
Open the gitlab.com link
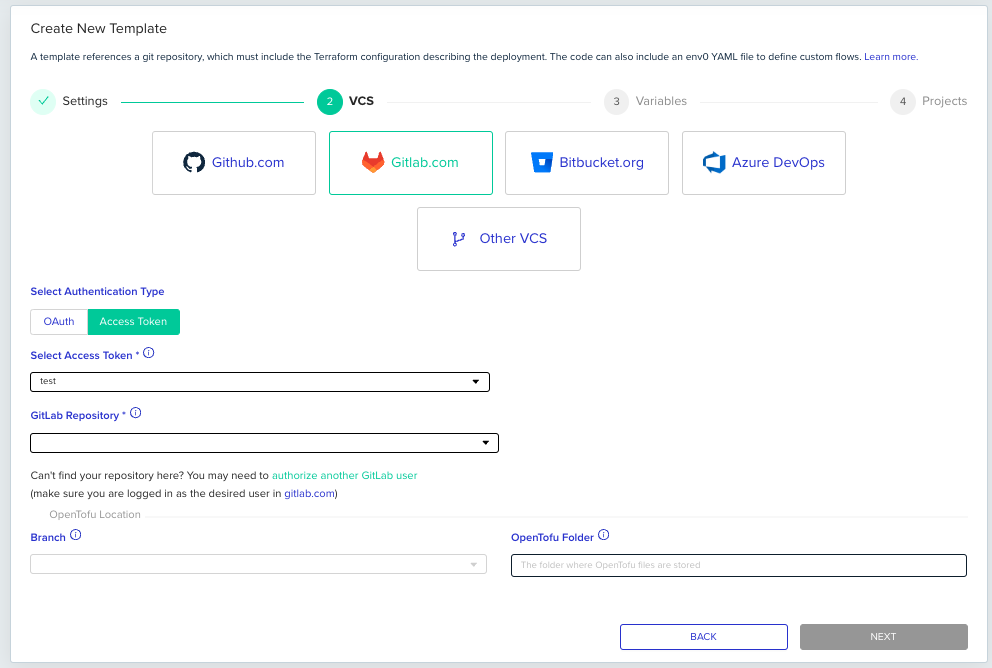point(309,493)
